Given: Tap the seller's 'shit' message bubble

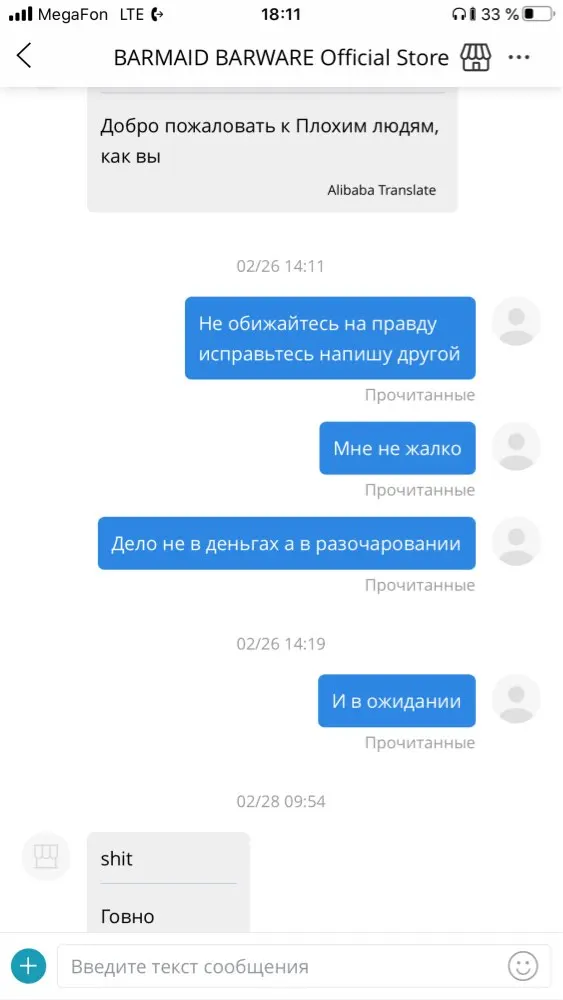Looking at the screenshot, I should pyautogui.click(x=168, y=882).
